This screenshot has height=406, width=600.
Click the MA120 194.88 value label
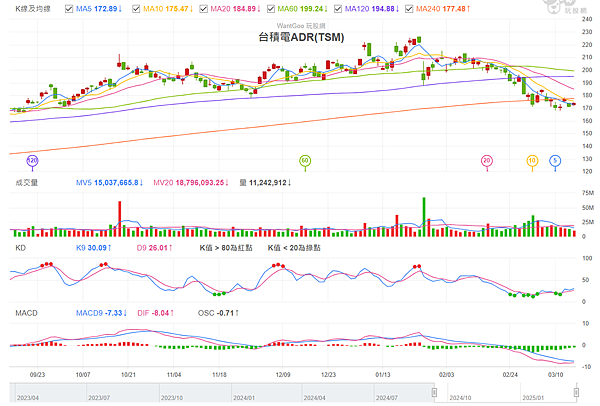pos(372,8)
